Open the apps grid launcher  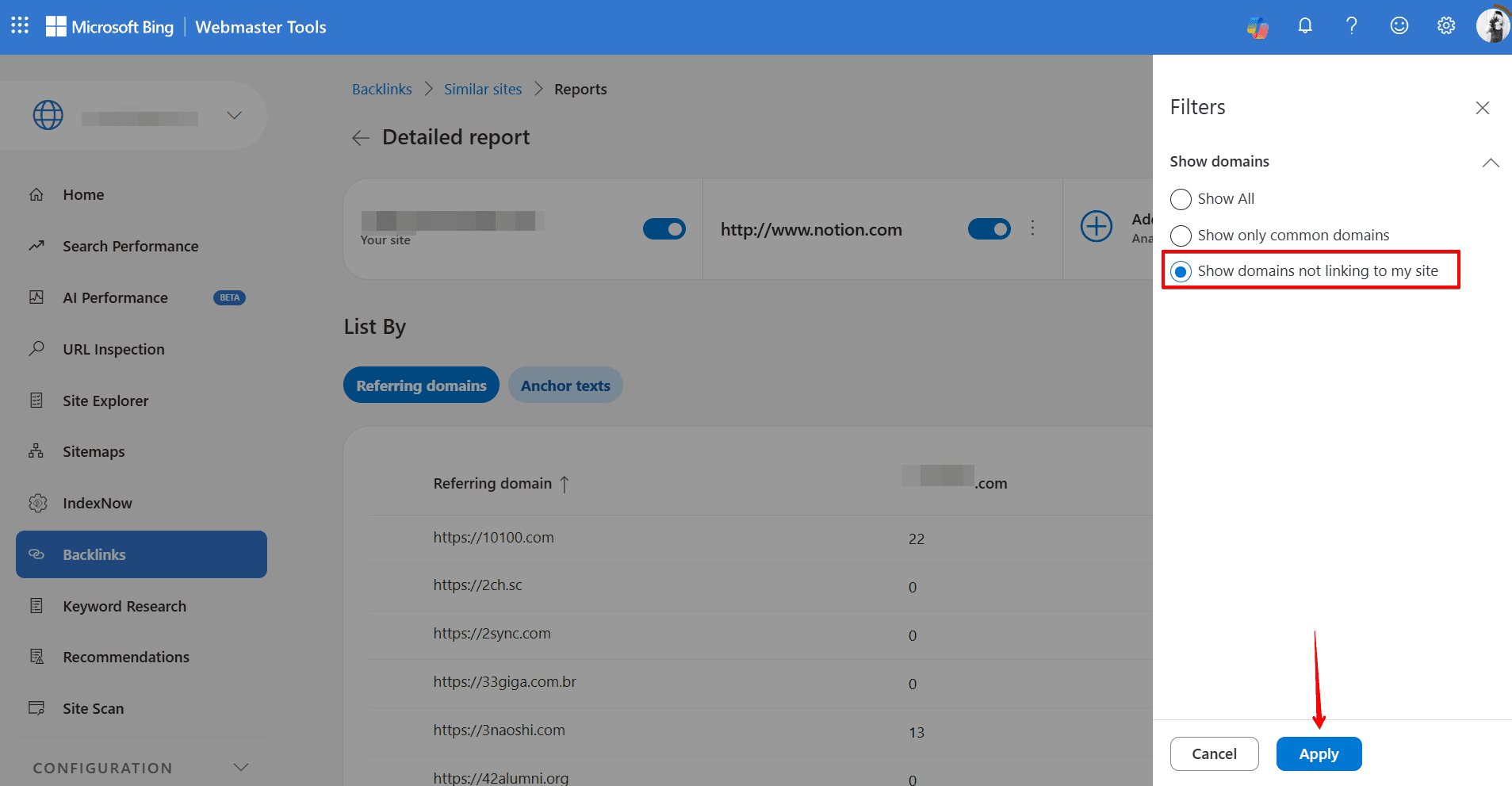pos(20,26)
